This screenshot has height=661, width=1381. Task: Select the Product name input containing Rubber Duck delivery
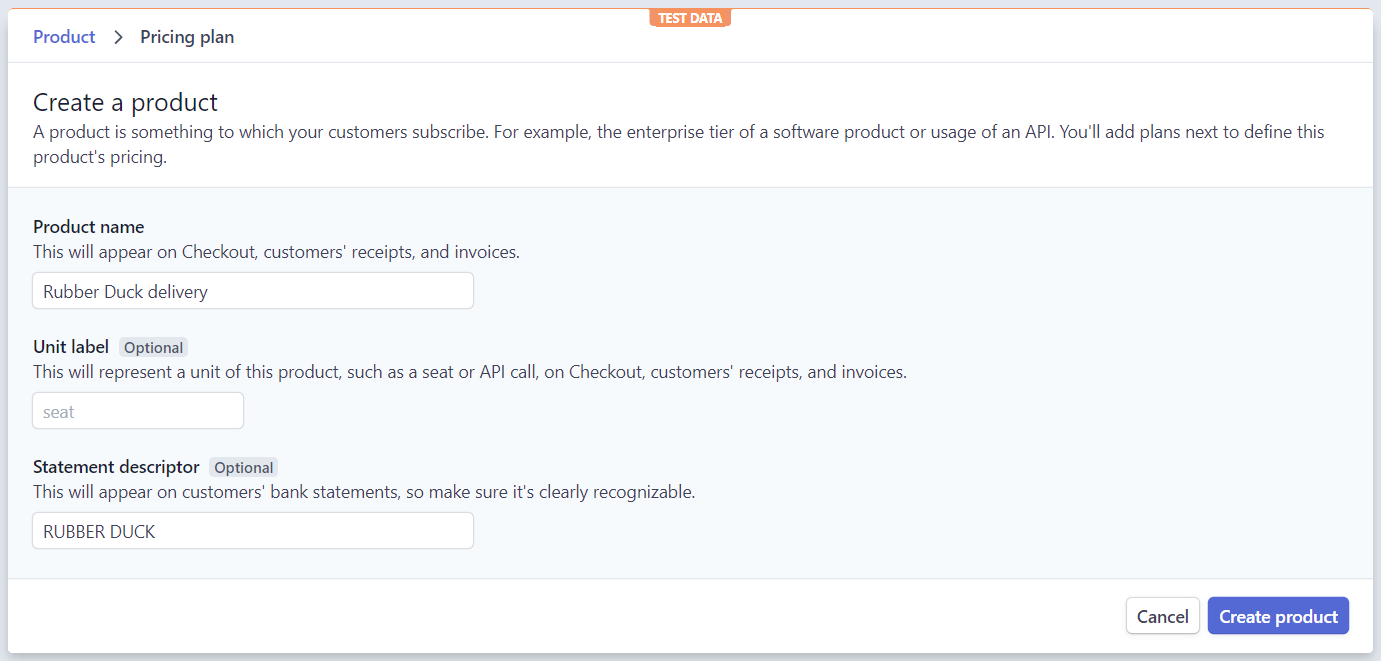(x=252, y=290)
